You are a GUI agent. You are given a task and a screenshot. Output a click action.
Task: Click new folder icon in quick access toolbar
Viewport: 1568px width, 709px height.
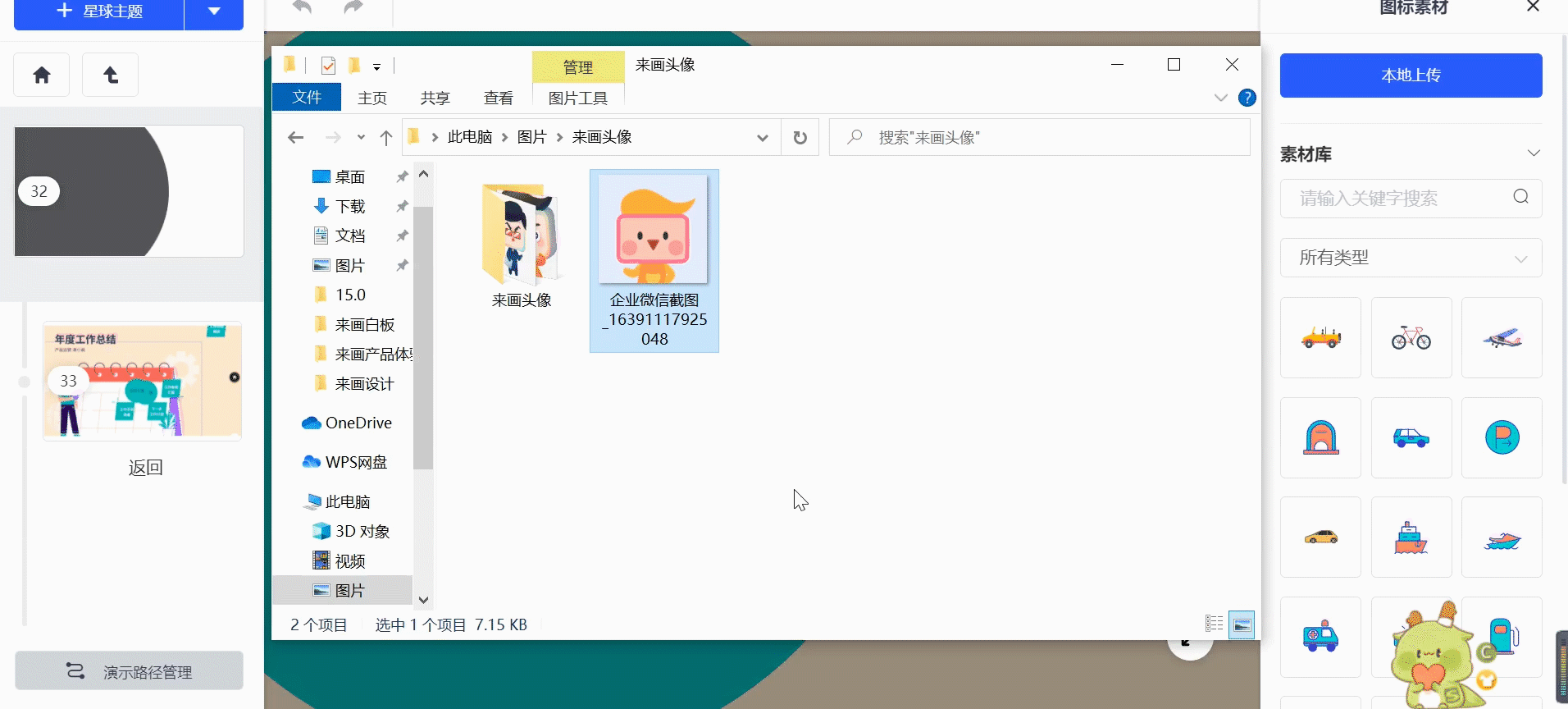tap(354, 65)
